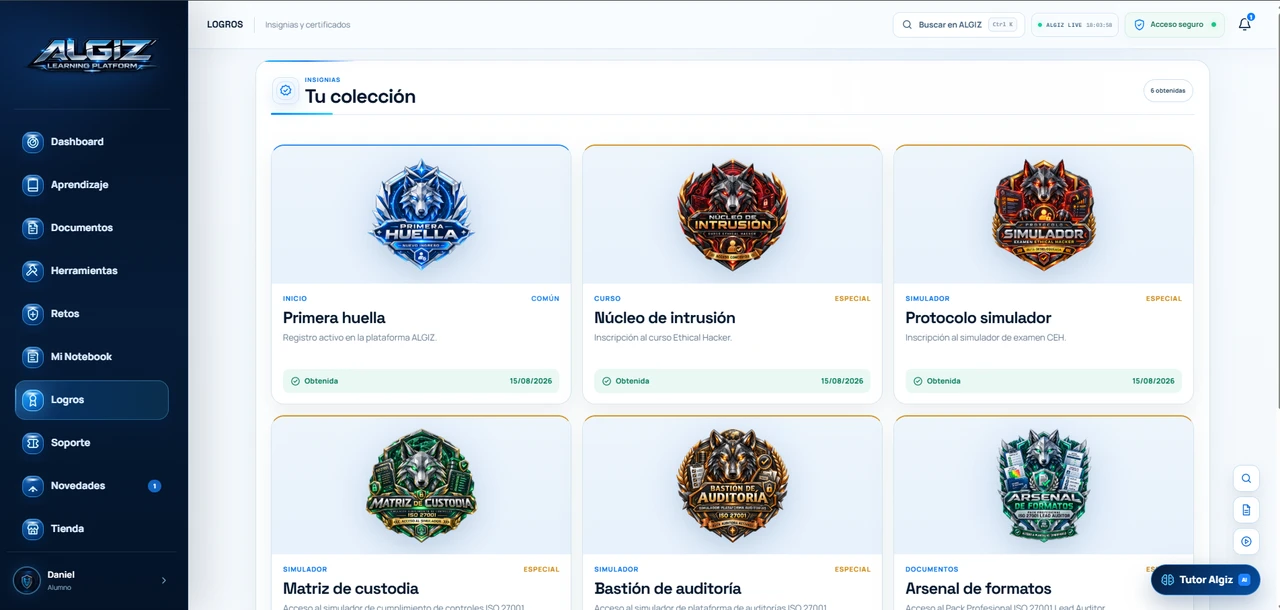Click the Tutor Algiz brain icon

point(1167,580)
